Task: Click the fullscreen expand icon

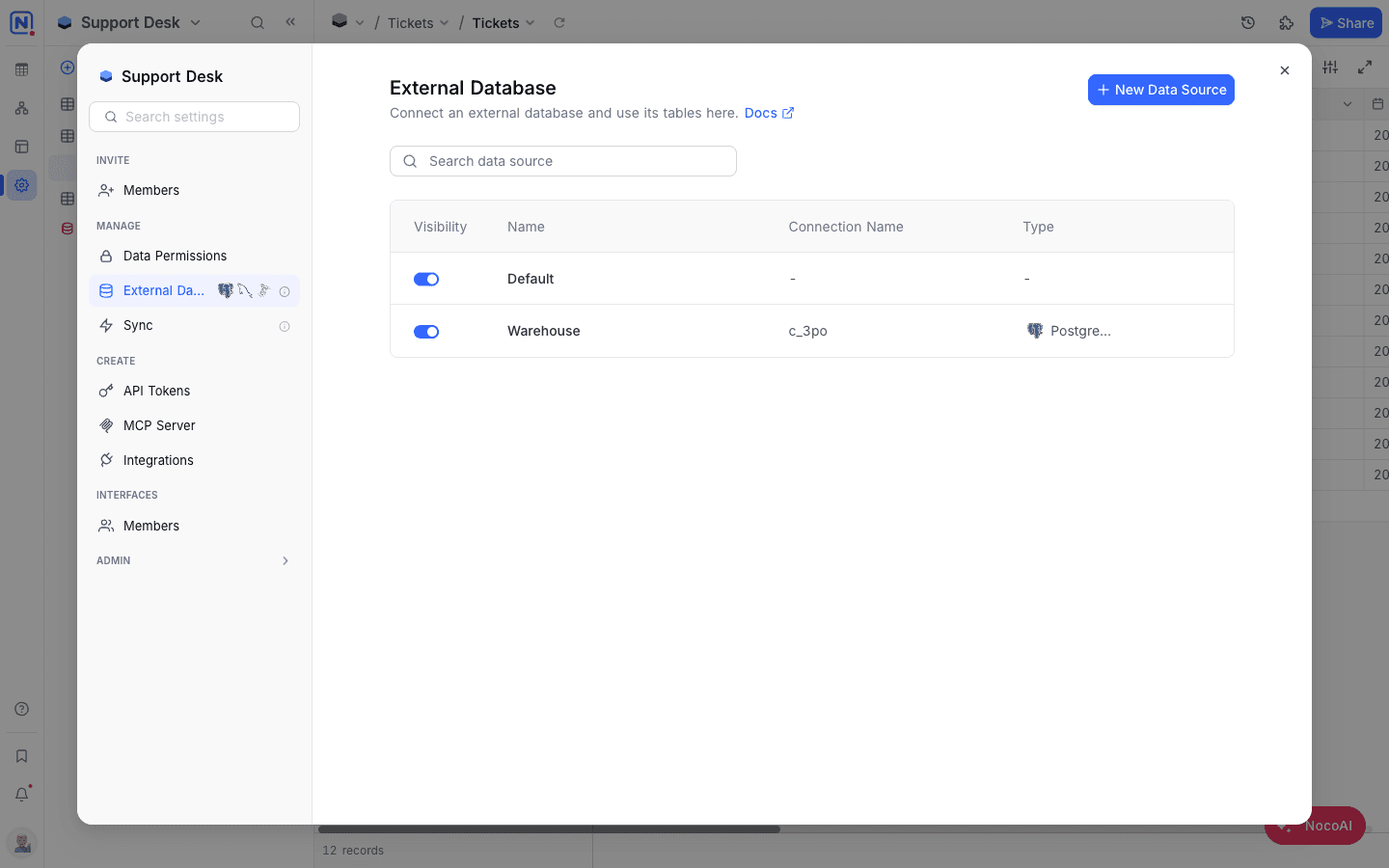Action: click(x=1365, y=67)
